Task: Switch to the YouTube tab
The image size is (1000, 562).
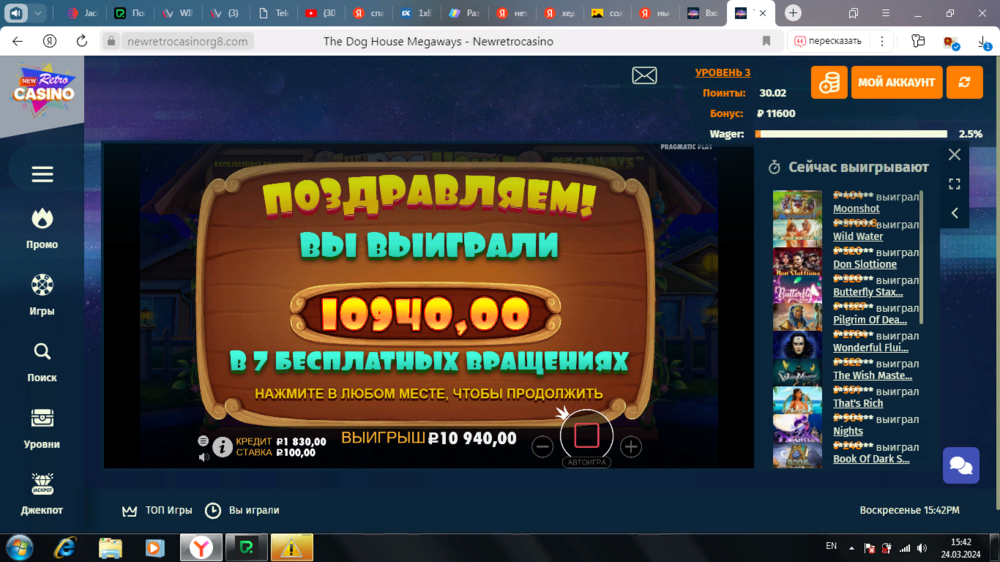Action: (320, 13)
